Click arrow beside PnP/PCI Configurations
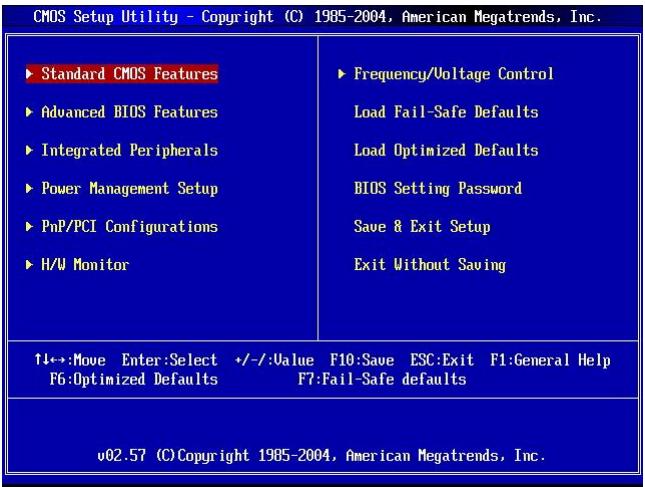This screenshot has width=645, height=487. (29, 227)
